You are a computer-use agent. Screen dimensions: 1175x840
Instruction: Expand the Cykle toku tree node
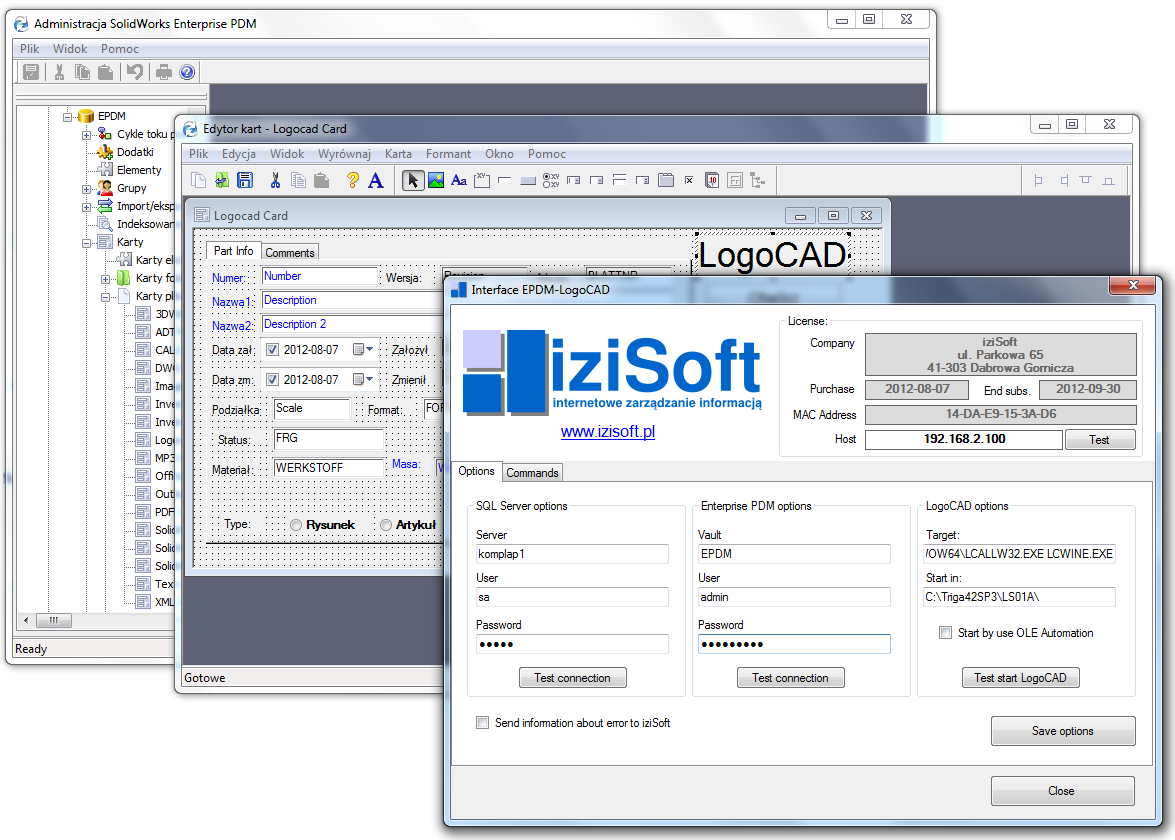point(86,134)
